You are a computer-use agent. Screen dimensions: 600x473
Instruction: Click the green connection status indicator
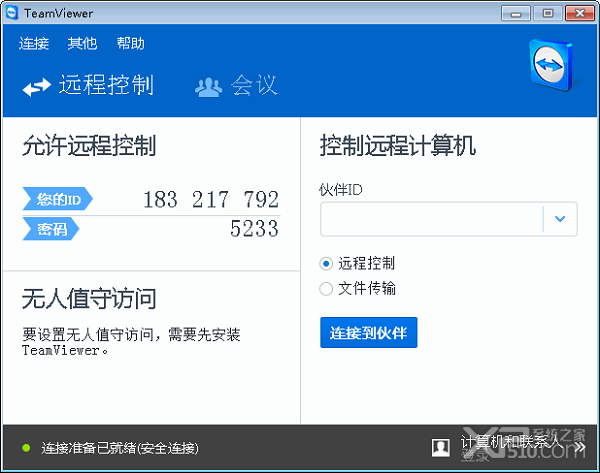pyautogui.click(x=26, y=447)
